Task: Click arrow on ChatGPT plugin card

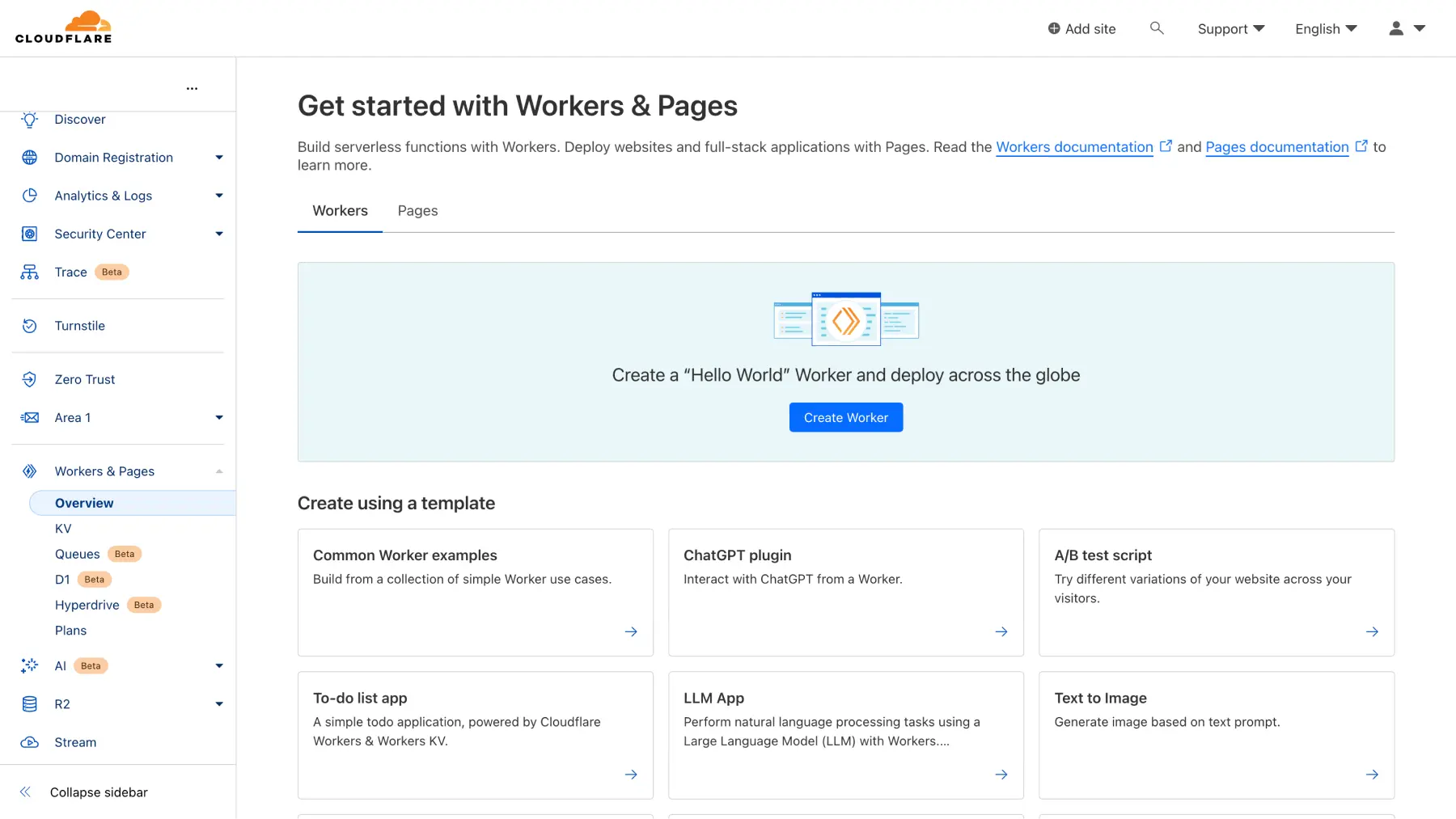Action: (1001, 631)
